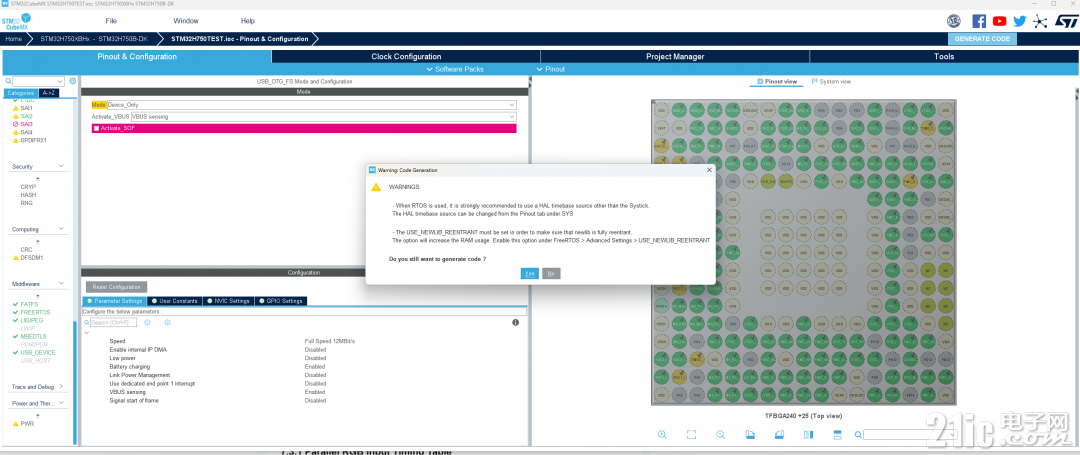
Task: Fit chip to screen with best-fit icon
Action: click(692, 434)
